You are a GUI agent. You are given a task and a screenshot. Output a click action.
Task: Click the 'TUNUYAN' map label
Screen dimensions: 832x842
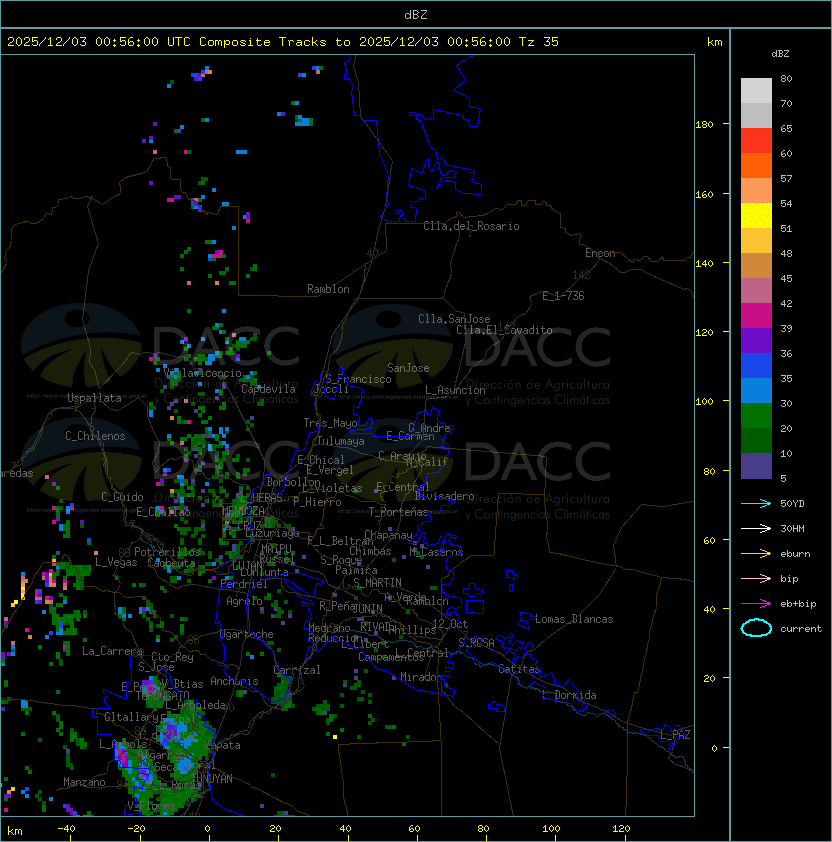pos(212,779)
